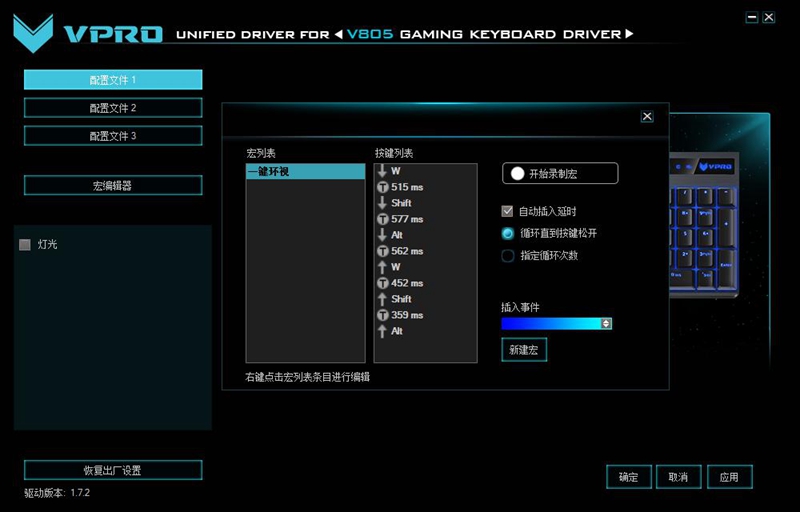Image resolution: width=800 pixels, height=512 pixels.
Task: Click the 驱动版本: 1.7.2 version text
Action: pyautogui.click(x=57, y=493)
